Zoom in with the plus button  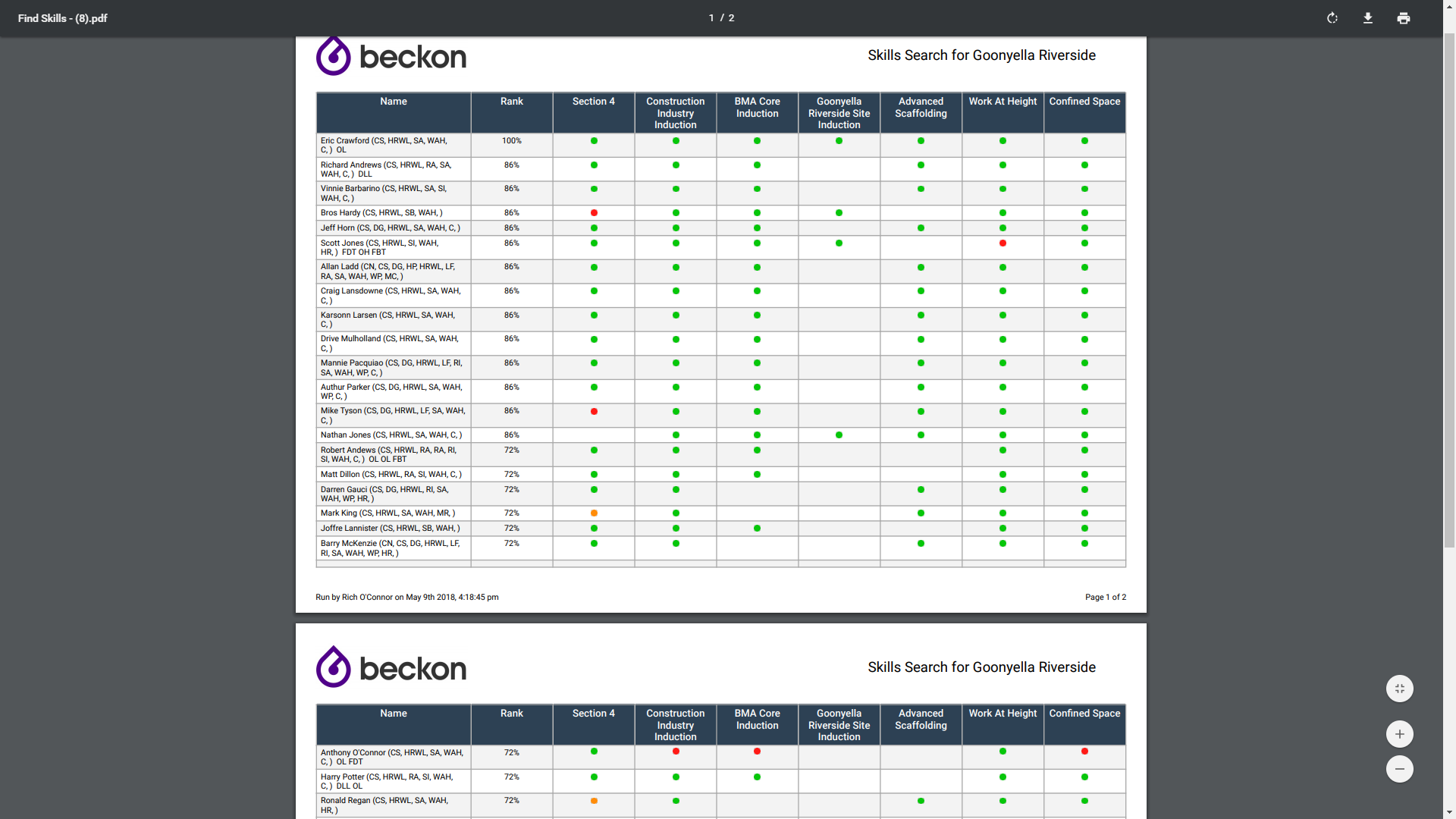(1400, 734)
